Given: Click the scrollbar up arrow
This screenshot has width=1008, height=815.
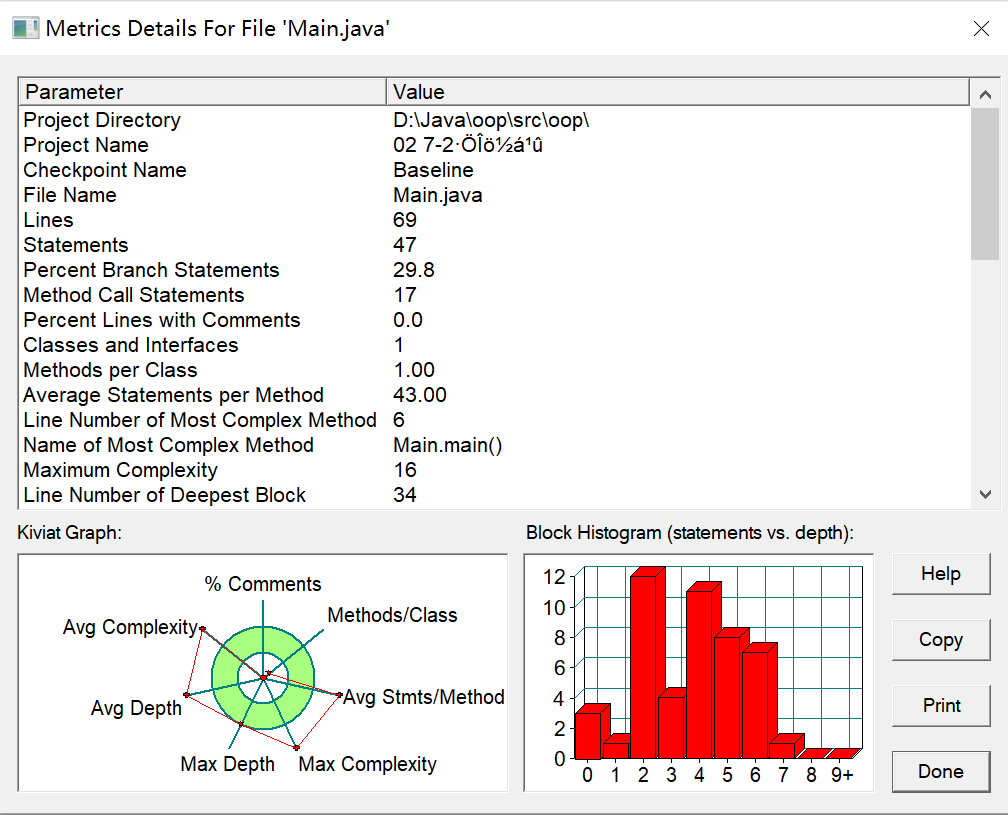Looking at the screenshot, I should [x=985, y=94].
